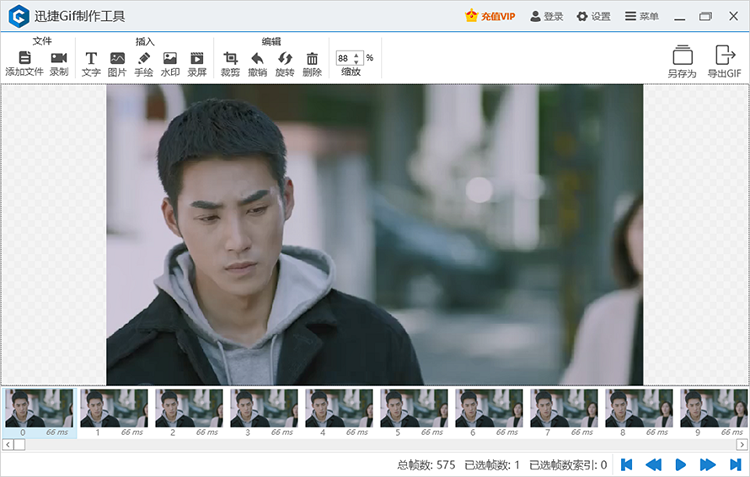Click the 已选帧数: 1 status text
The width and height of the screenshot is (750, 477).
click(x=492, y=465)
